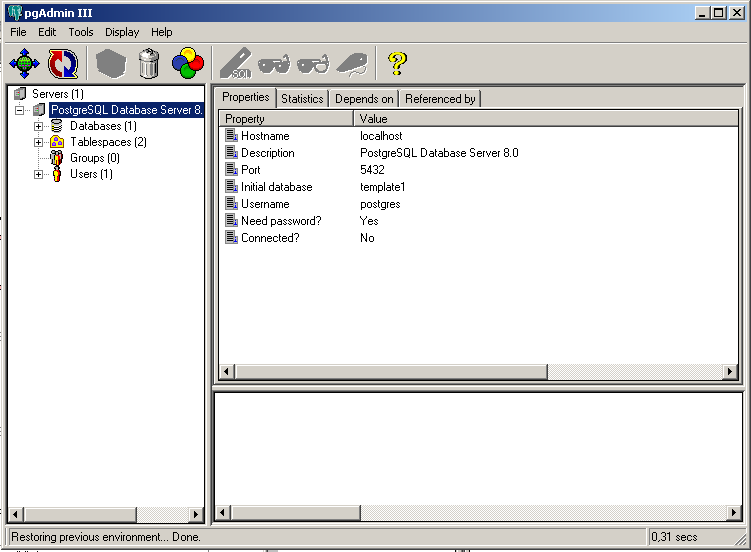The image size is (751, 552).
Task: Click the Connected? row property icon
Action: pos(231,237)
